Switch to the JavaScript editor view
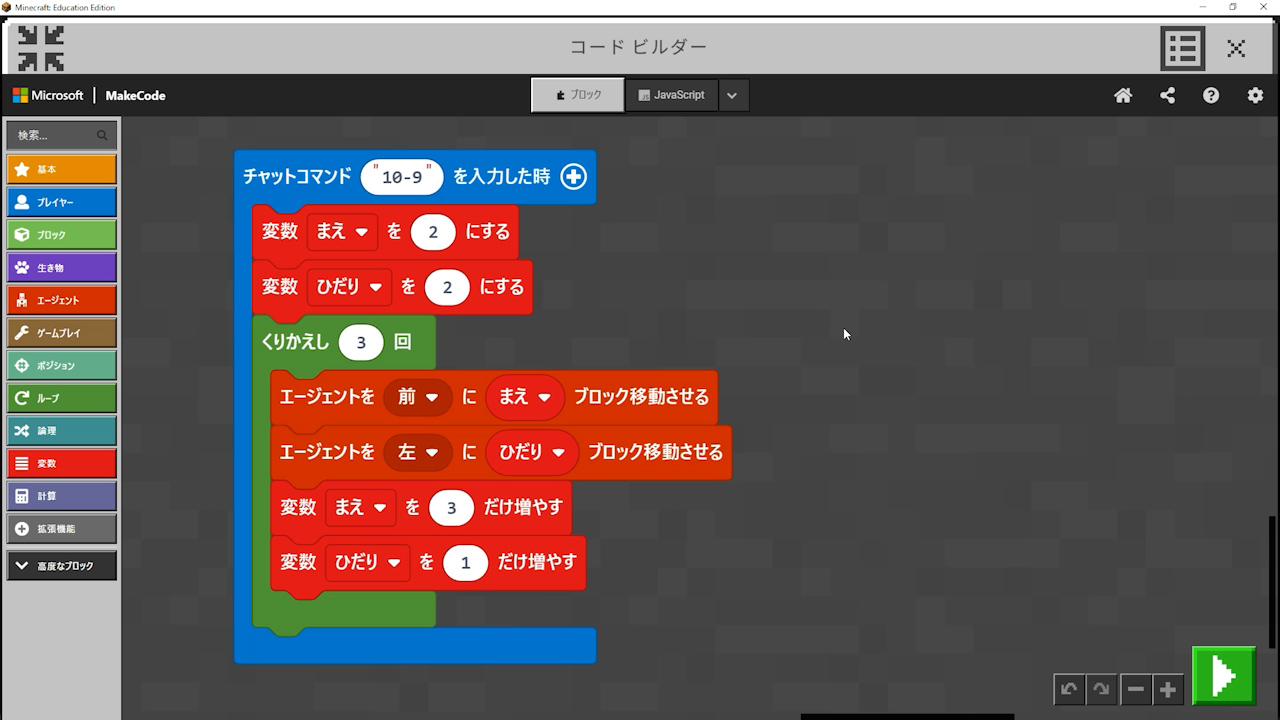Viewport: 1280px width, 720px height. click(x=671, y=95)
